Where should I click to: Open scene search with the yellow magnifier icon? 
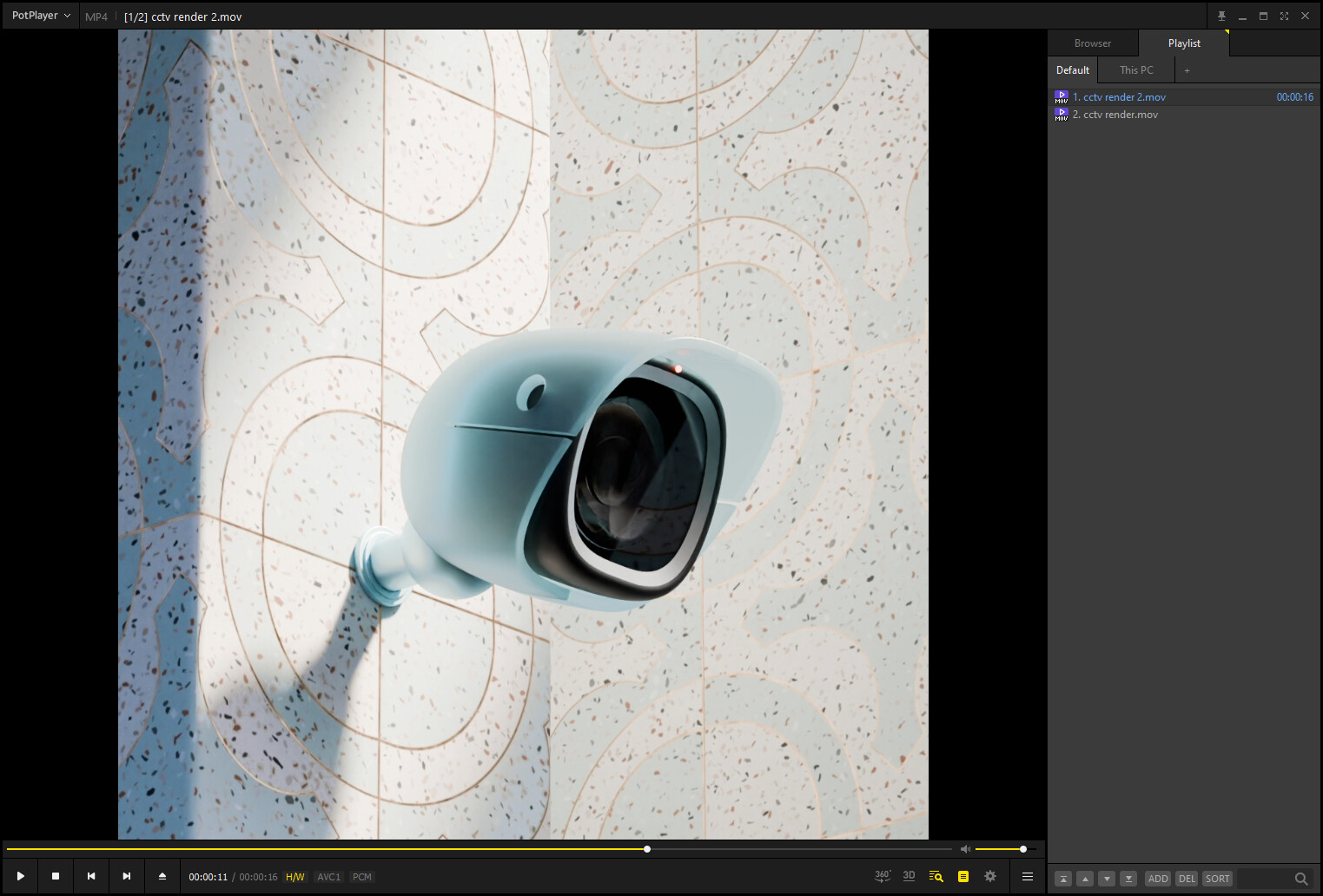coord(936,876)
